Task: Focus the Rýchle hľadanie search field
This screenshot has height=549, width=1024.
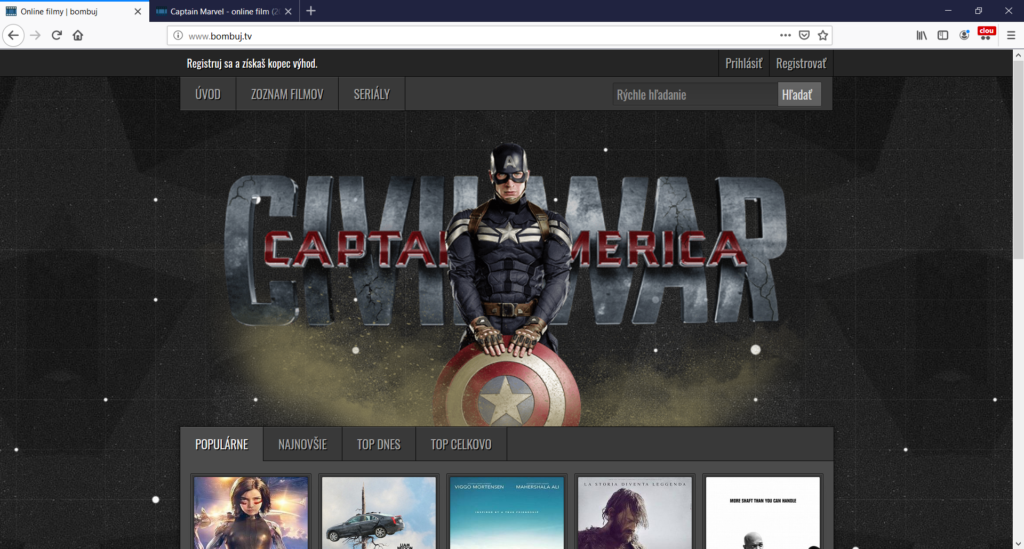Action: tap(694, 95)
